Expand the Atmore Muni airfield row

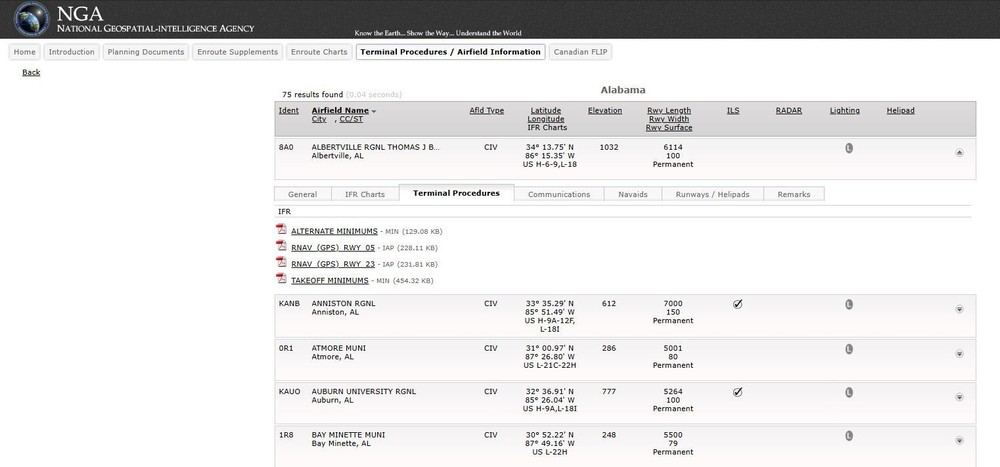coord(959,353)
